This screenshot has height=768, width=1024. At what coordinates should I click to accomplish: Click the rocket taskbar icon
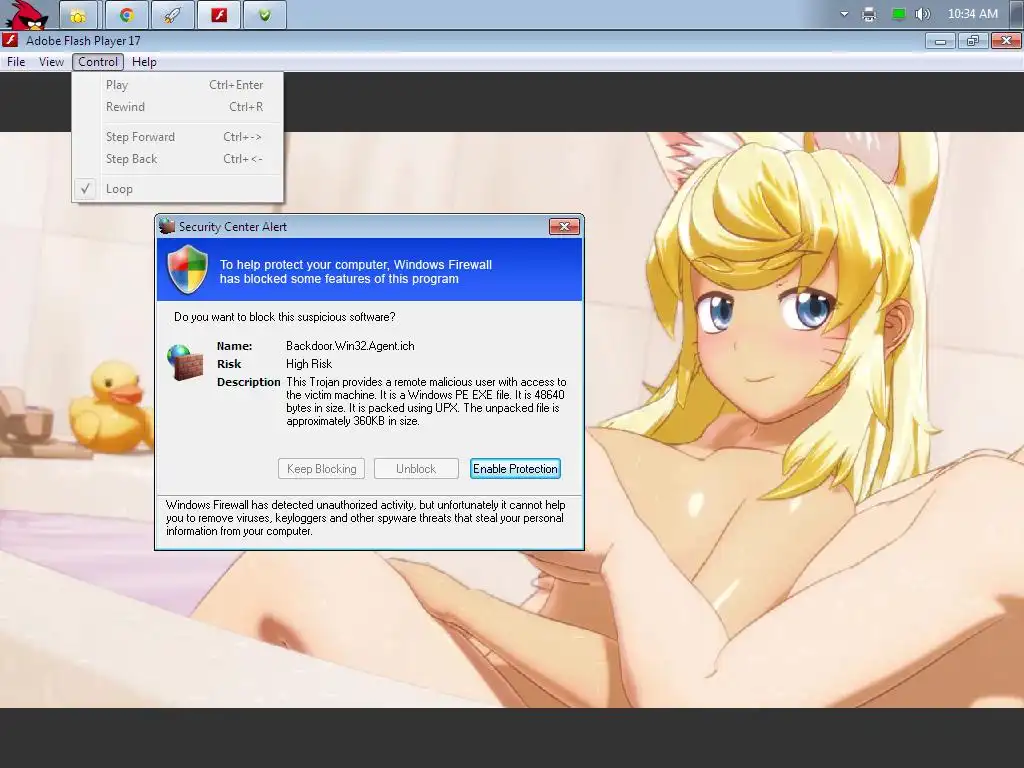pyautogui.click(x=172, y=15)
